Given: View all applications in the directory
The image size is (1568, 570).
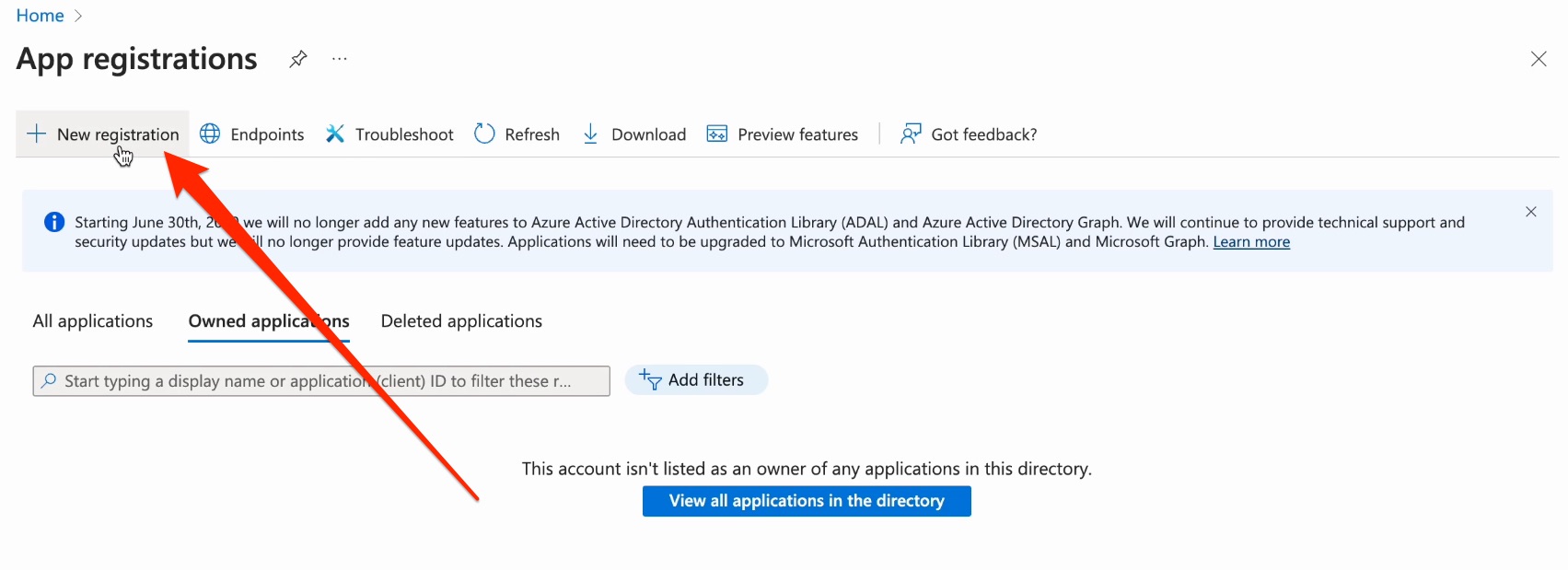Looking at the screenshot, I should 807,501.
